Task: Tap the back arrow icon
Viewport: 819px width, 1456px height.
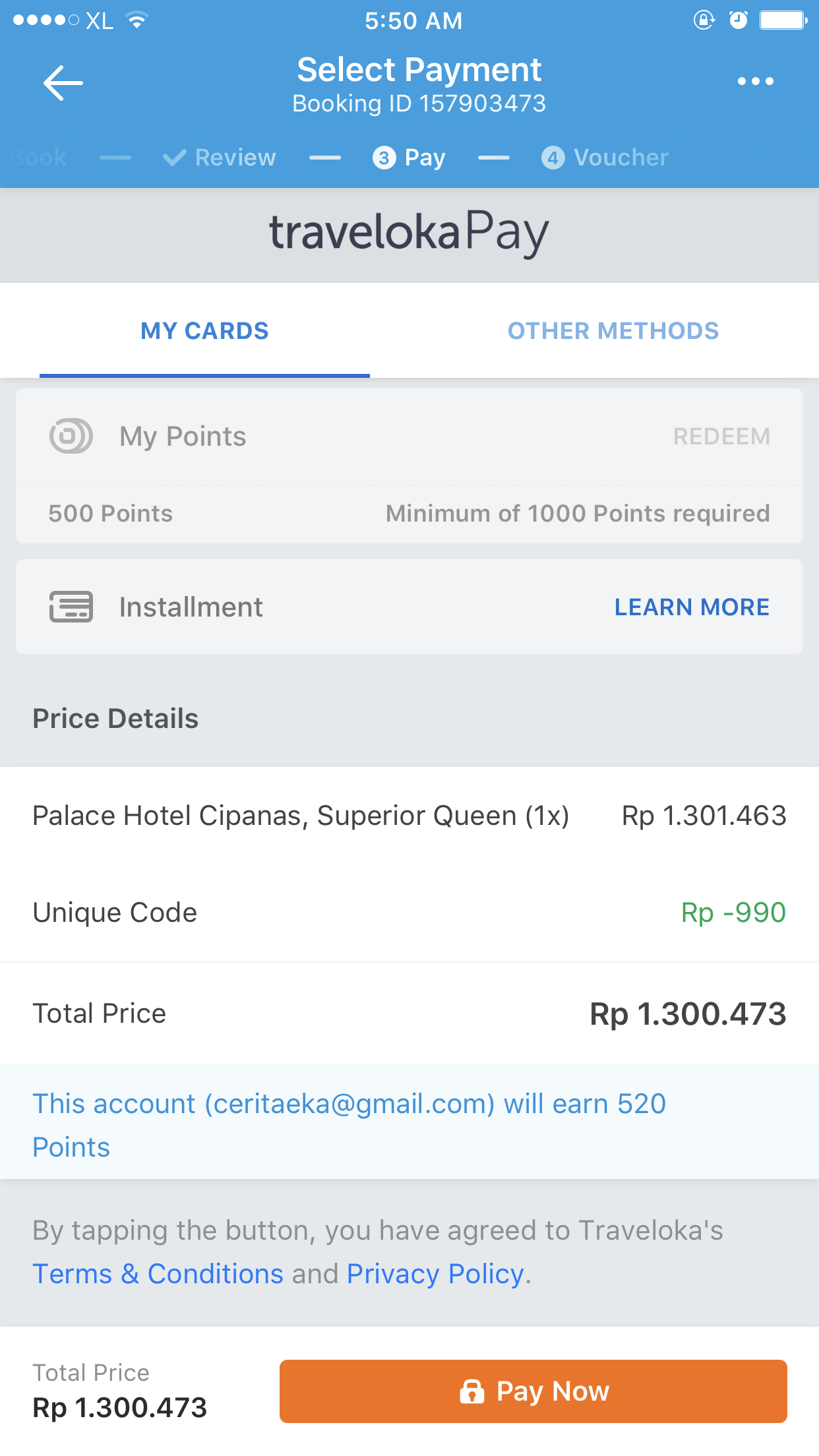Action: (x=63, y=83)
